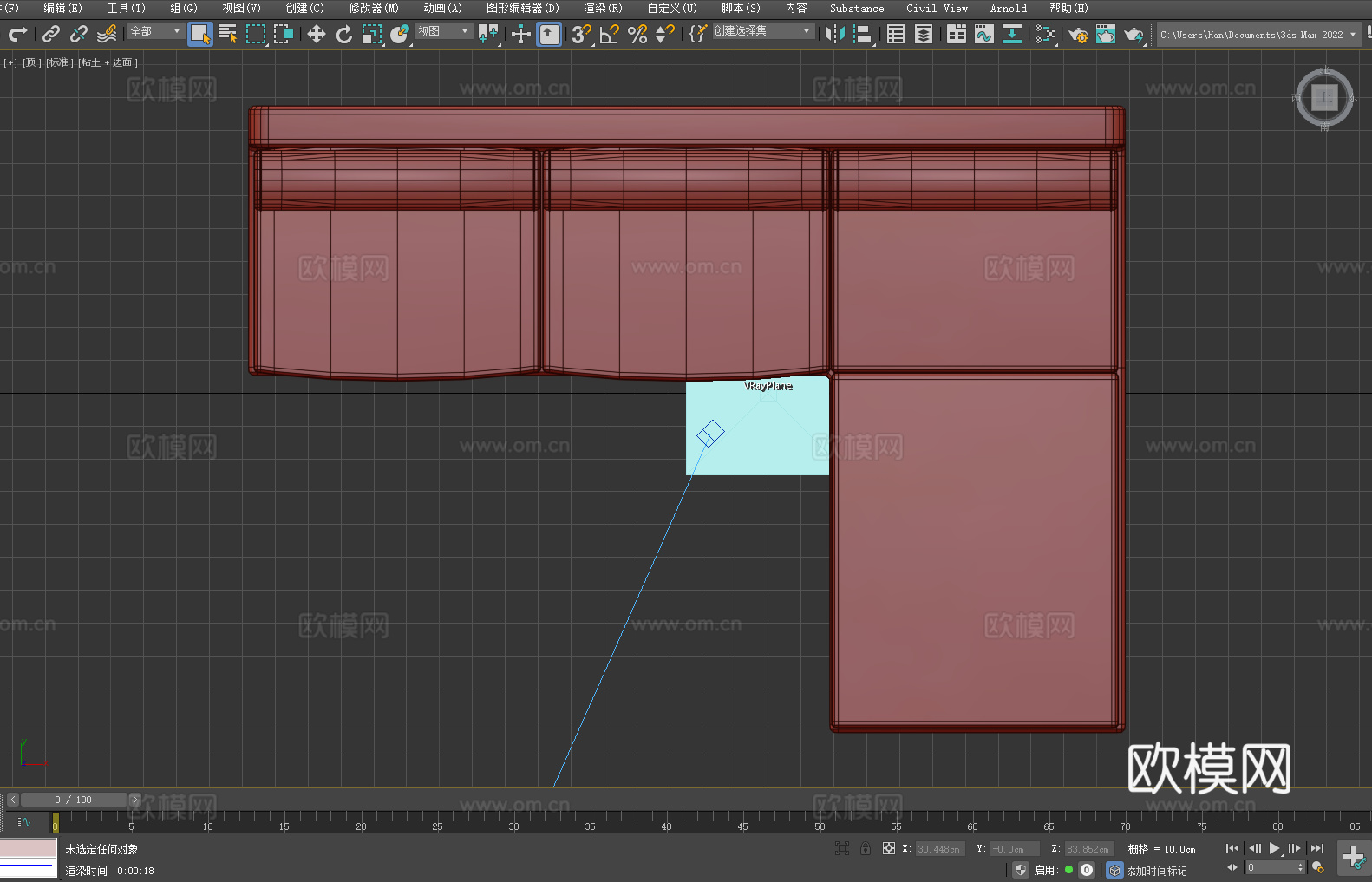Toggle Window/Crossing selection mode
The height and width of the screenshot is (882, 1372).
pyautogui.click(x=284, y=34)
